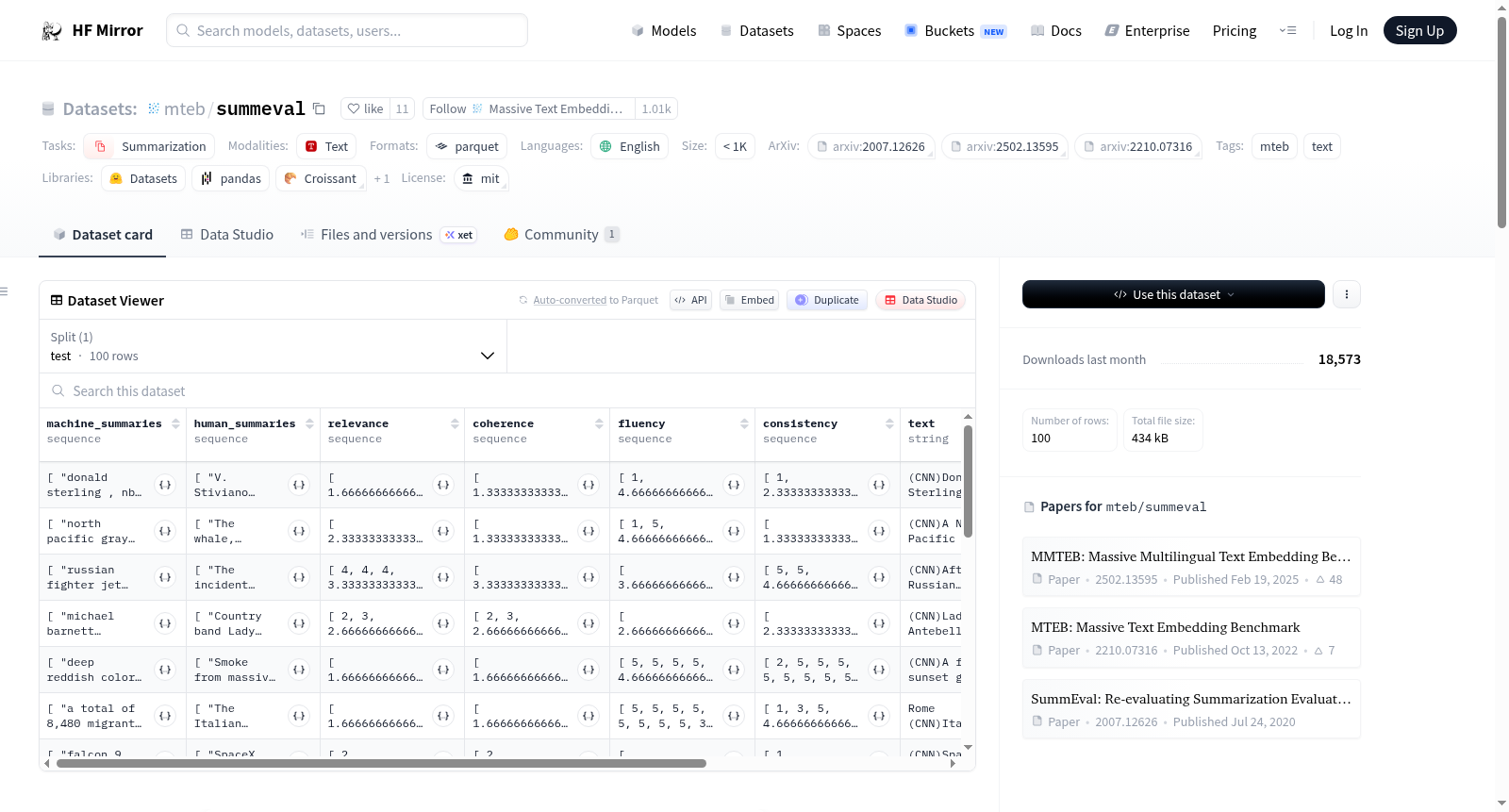The image size is (1509, 812).
Task: Expand the +1 more libraries
Action: tap(381, 178)
